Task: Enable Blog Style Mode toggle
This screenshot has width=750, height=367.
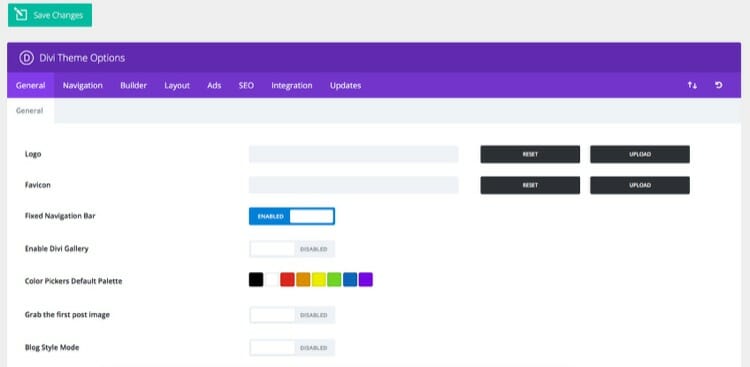Action: click(x=292, y=348)
